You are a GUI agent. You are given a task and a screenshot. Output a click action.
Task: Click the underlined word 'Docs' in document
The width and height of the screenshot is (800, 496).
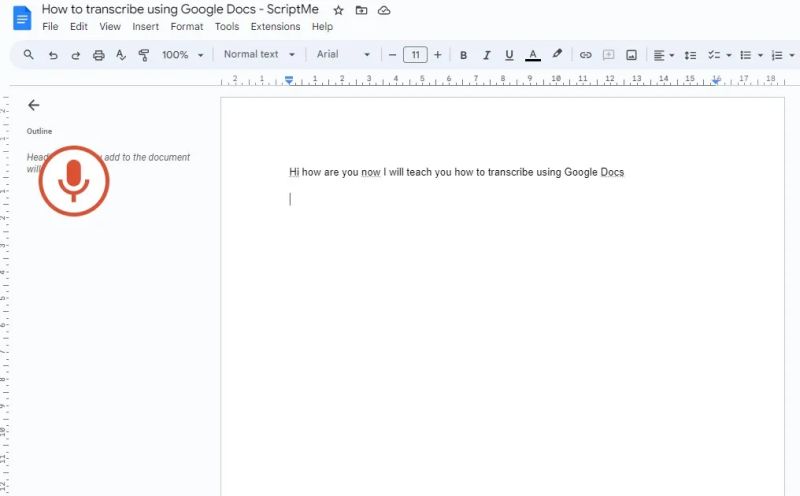click(x=612, y=172)
